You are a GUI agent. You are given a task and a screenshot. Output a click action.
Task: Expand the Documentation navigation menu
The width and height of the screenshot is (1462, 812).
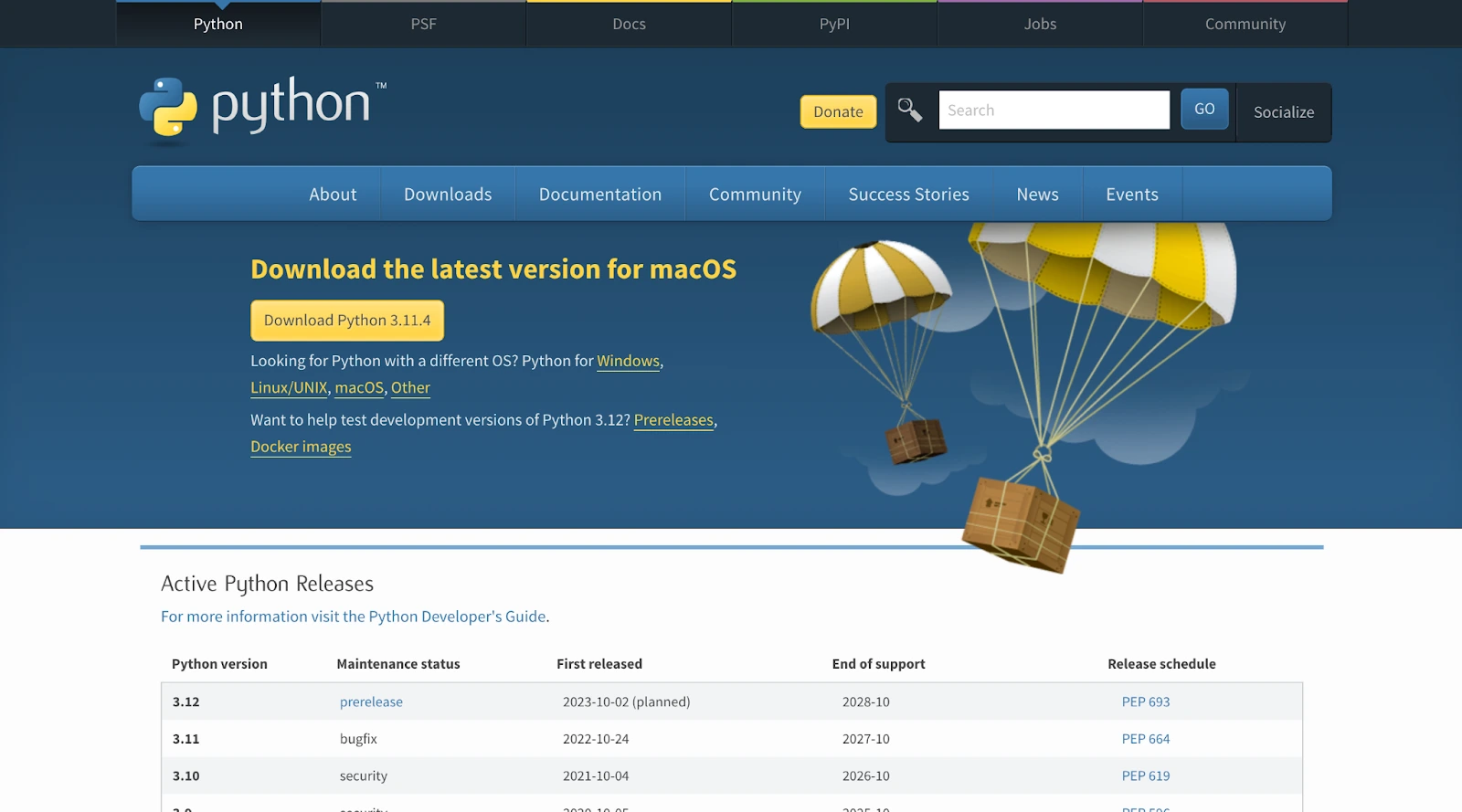599,195
